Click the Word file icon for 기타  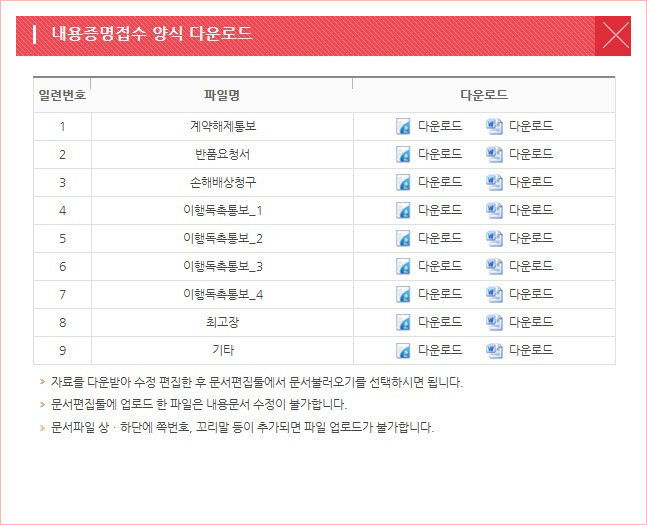[x=494, y=351]
